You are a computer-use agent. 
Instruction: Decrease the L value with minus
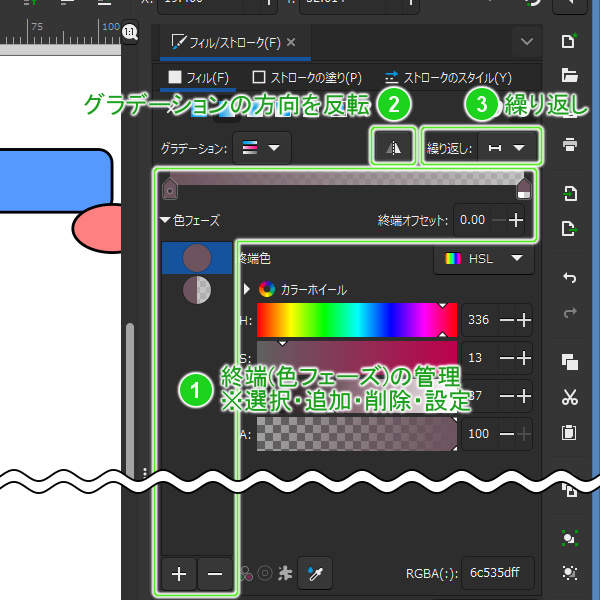coord(507,396)
